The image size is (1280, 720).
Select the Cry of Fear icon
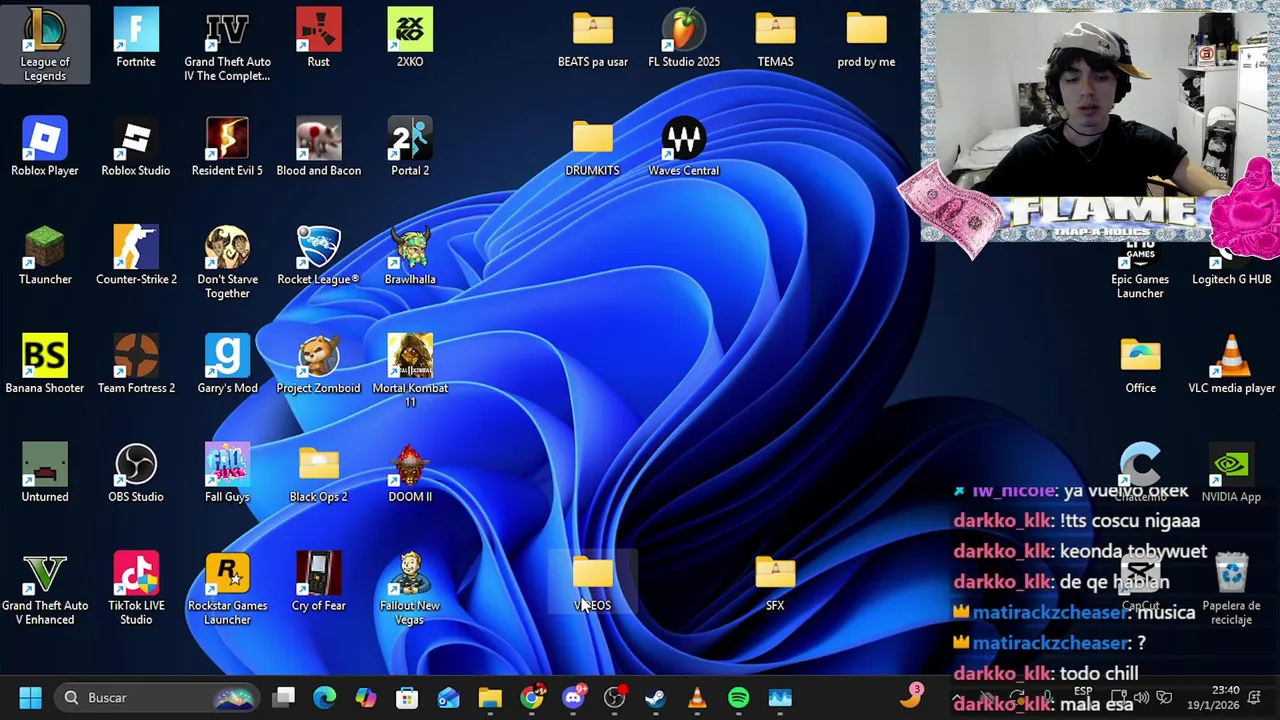tap(318, 582)
